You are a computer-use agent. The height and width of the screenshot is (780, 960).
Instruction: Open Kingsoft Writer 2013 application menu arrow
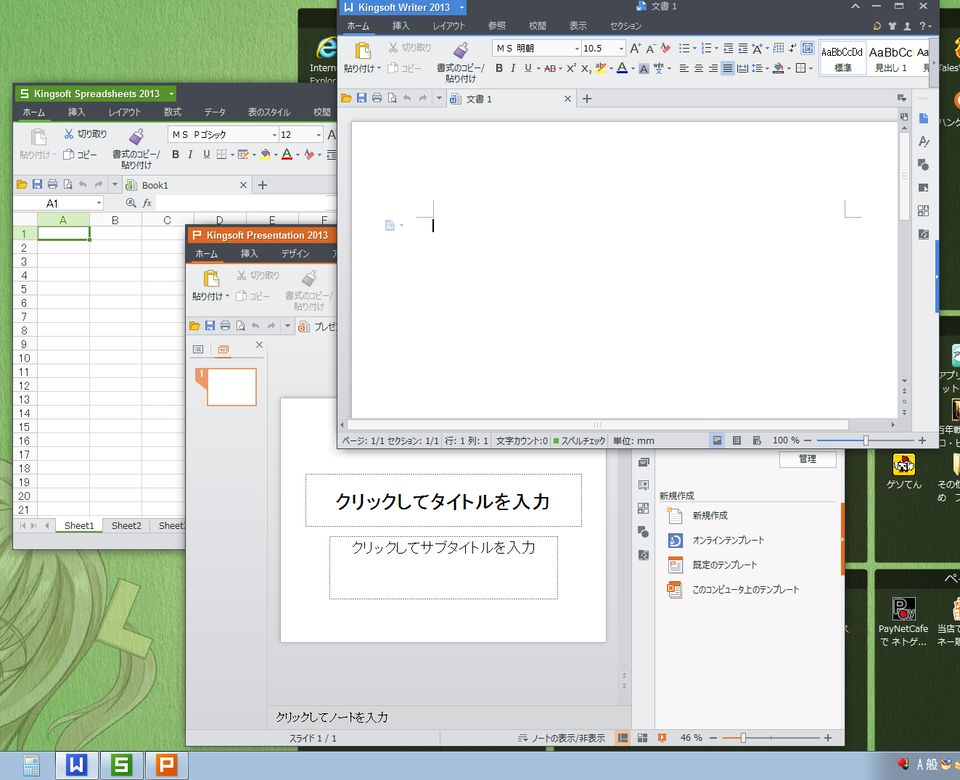(x=462, y=7)
